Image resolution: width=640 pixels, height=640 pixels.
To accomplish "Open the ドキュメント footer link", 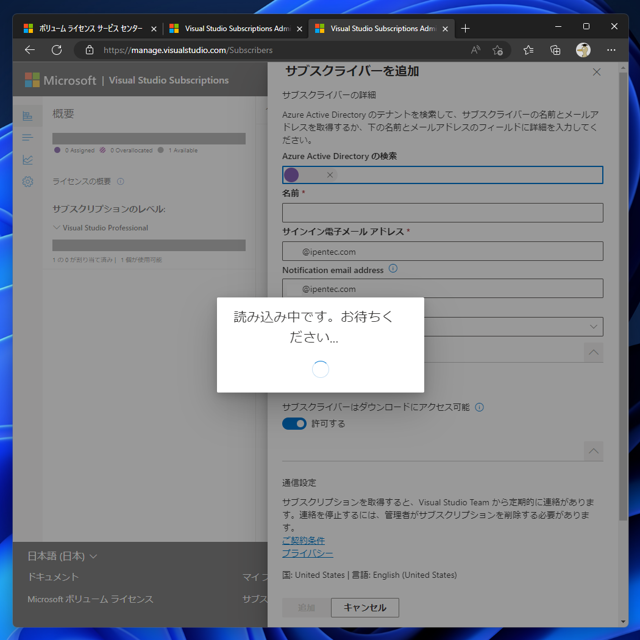I will (x=53, y=577).
